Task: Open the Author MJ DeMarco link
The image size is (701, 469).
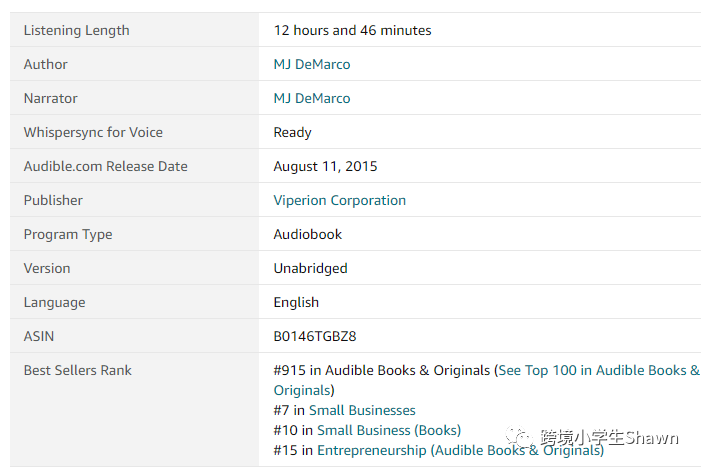Action: coord(312,64)
